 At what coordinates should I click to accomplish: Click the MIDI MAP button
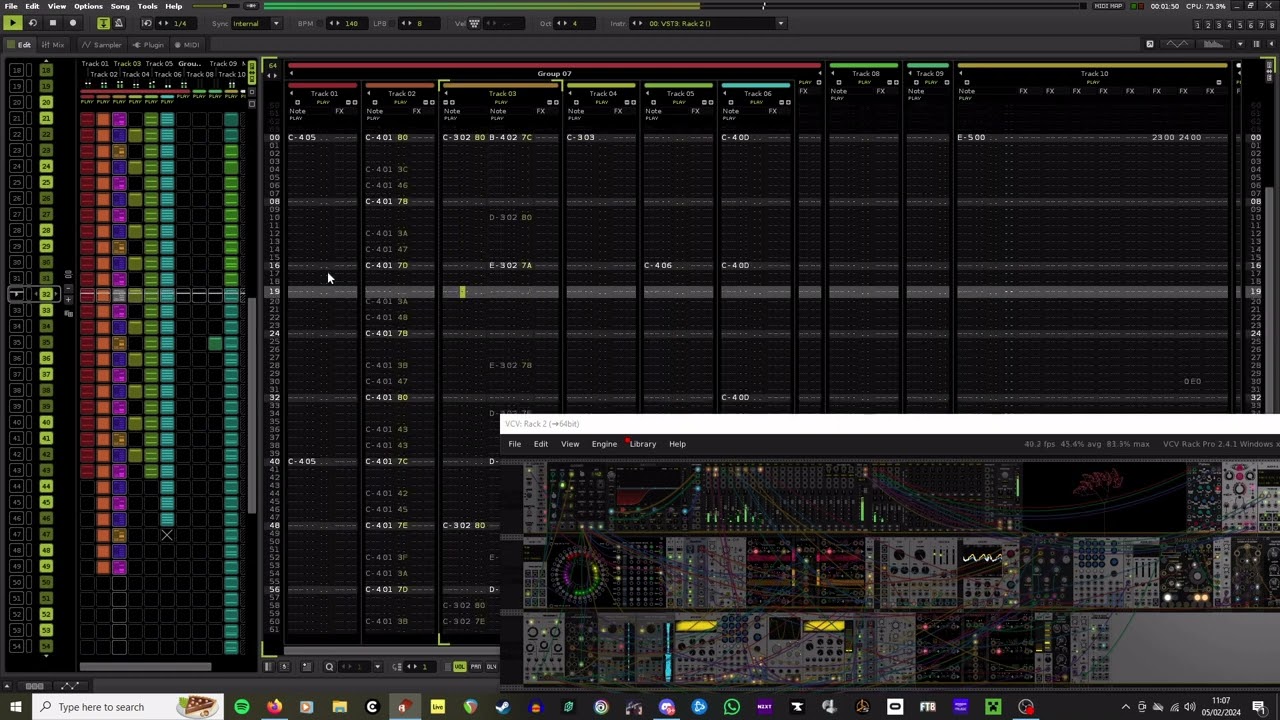pyautogui.click(x=1109, y=6)
